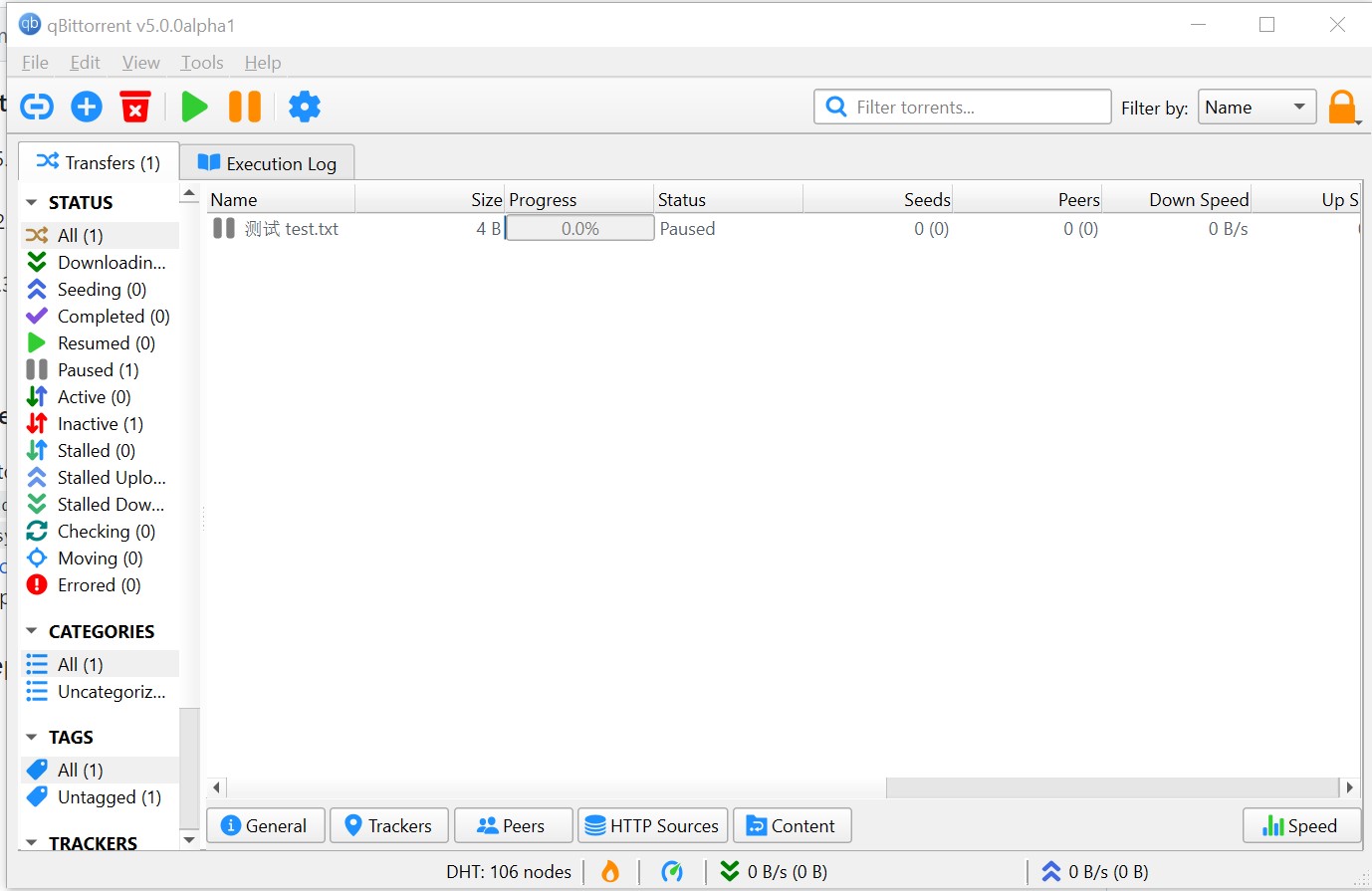
Task: Click the General button
Action: click(x=265, y=826)
